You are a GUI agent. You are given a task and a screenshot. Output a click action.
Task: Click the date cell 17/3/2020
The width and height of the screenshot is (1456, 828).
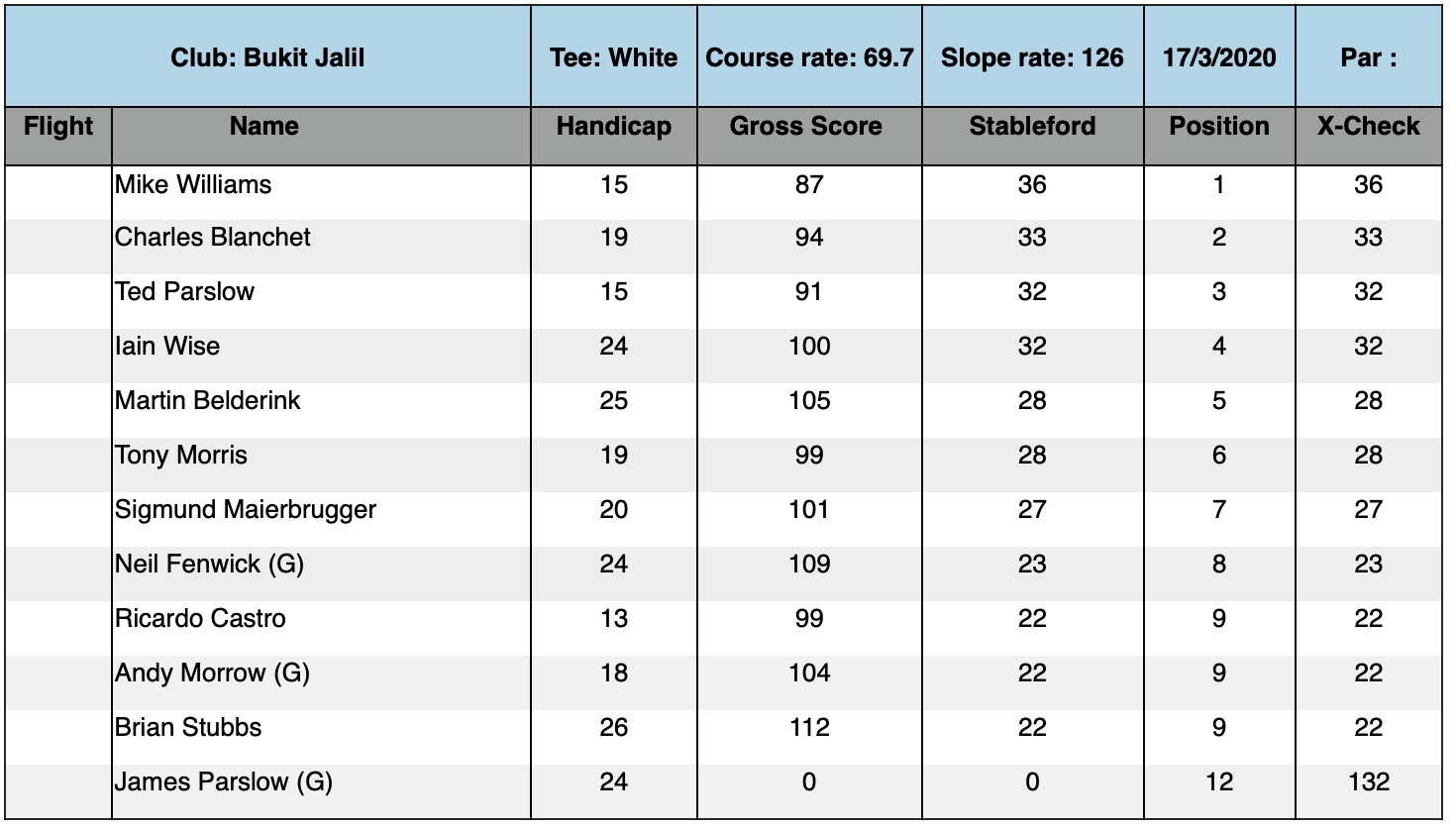(x=1219, y=57)
